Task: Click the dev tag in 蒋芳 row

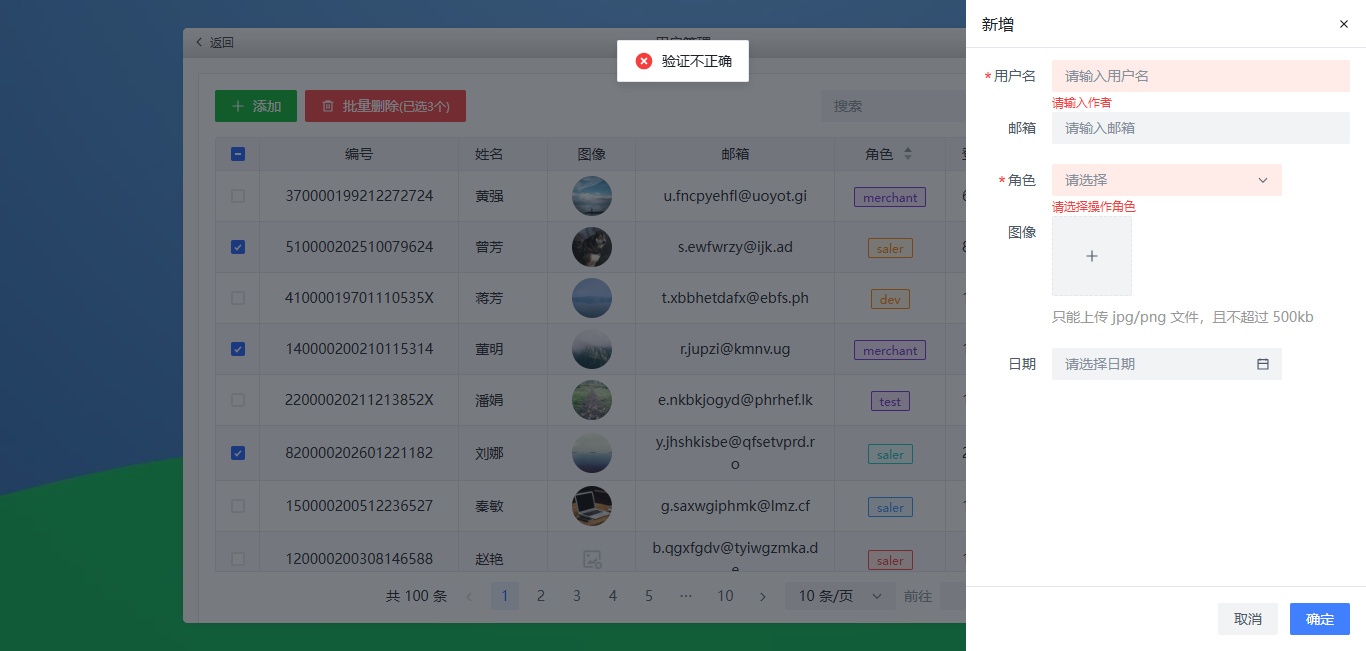Action: pyautogui.click(x=890, y=299)
